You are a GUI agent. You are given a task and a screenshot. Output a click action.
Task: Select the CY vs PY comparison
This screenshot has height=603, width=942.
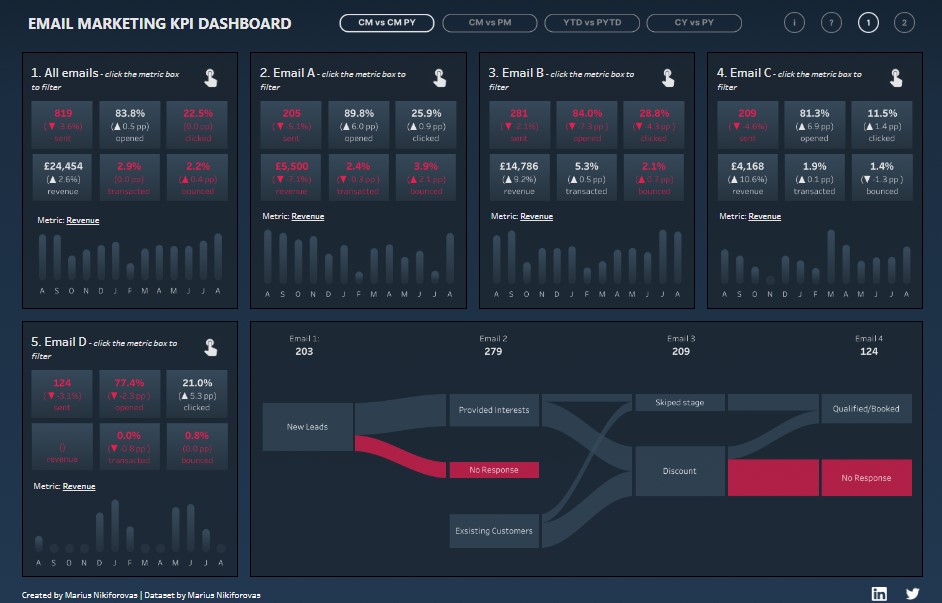coord(694,23)
